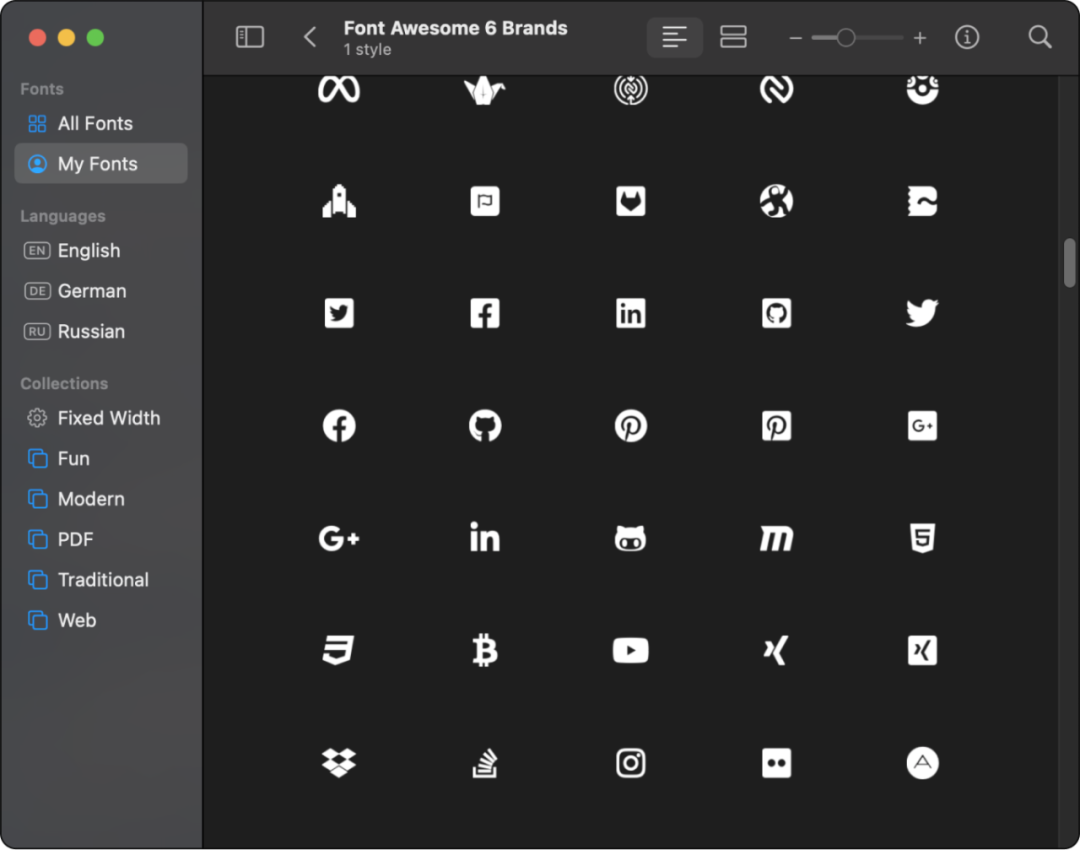Decrease glyph size with minus button
Image resolution: width=1080 pixels, height=850 pixels.
(796, 38)
